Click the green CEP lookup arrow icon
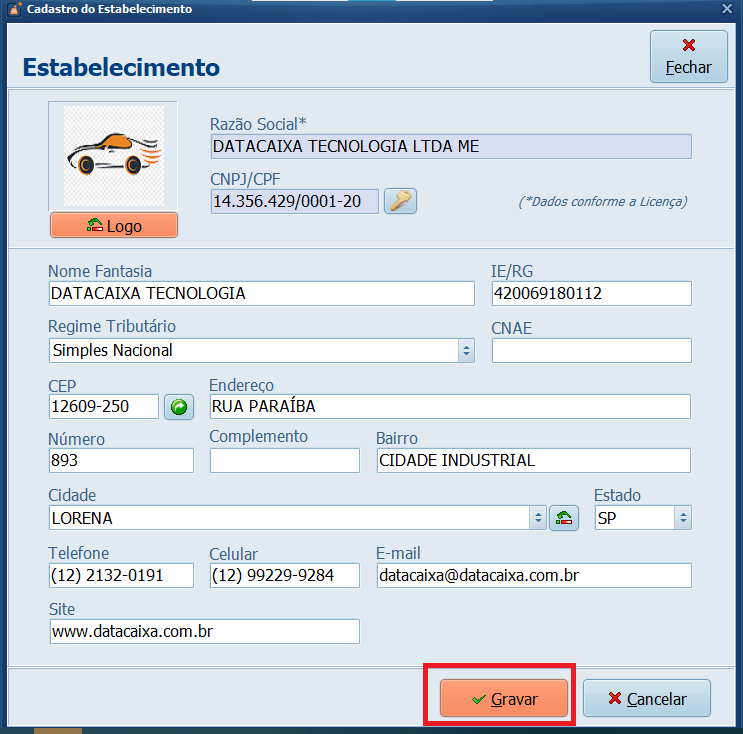743x734 pixels. point(179,407)
